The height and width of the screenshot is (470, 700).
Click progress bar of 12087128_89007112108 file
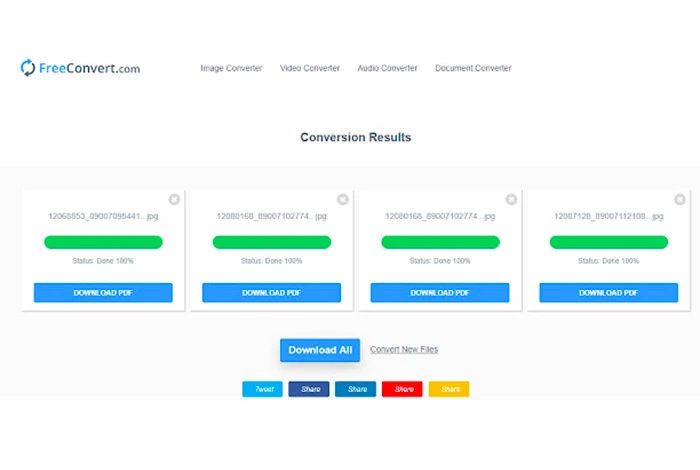(608, 242)
